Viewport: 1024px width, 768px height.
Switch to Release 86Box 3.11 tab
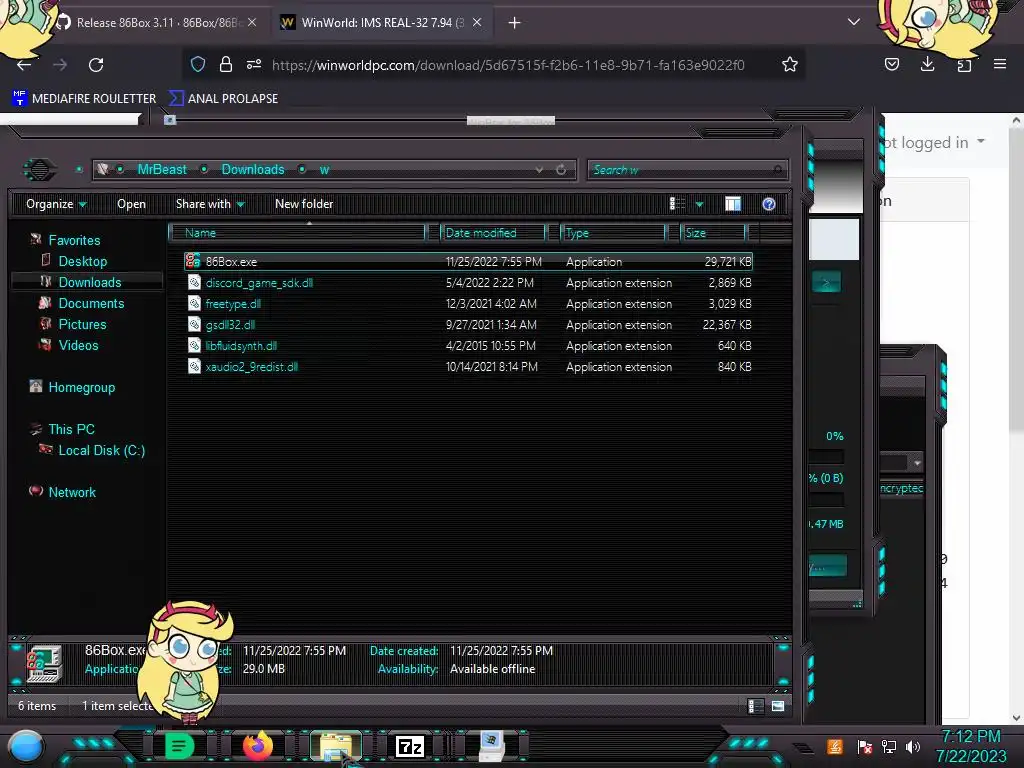pos(157,23)
